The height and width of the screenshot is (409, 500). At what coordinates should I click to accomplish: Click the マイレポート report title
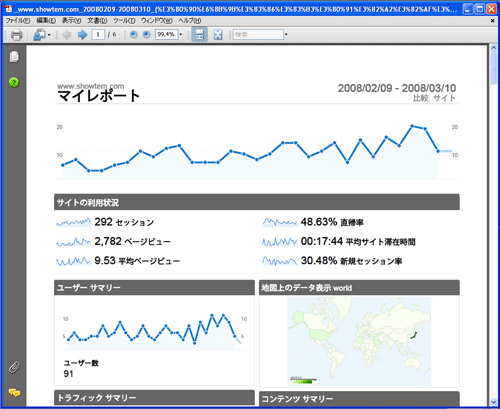click(x=98, y=96)
